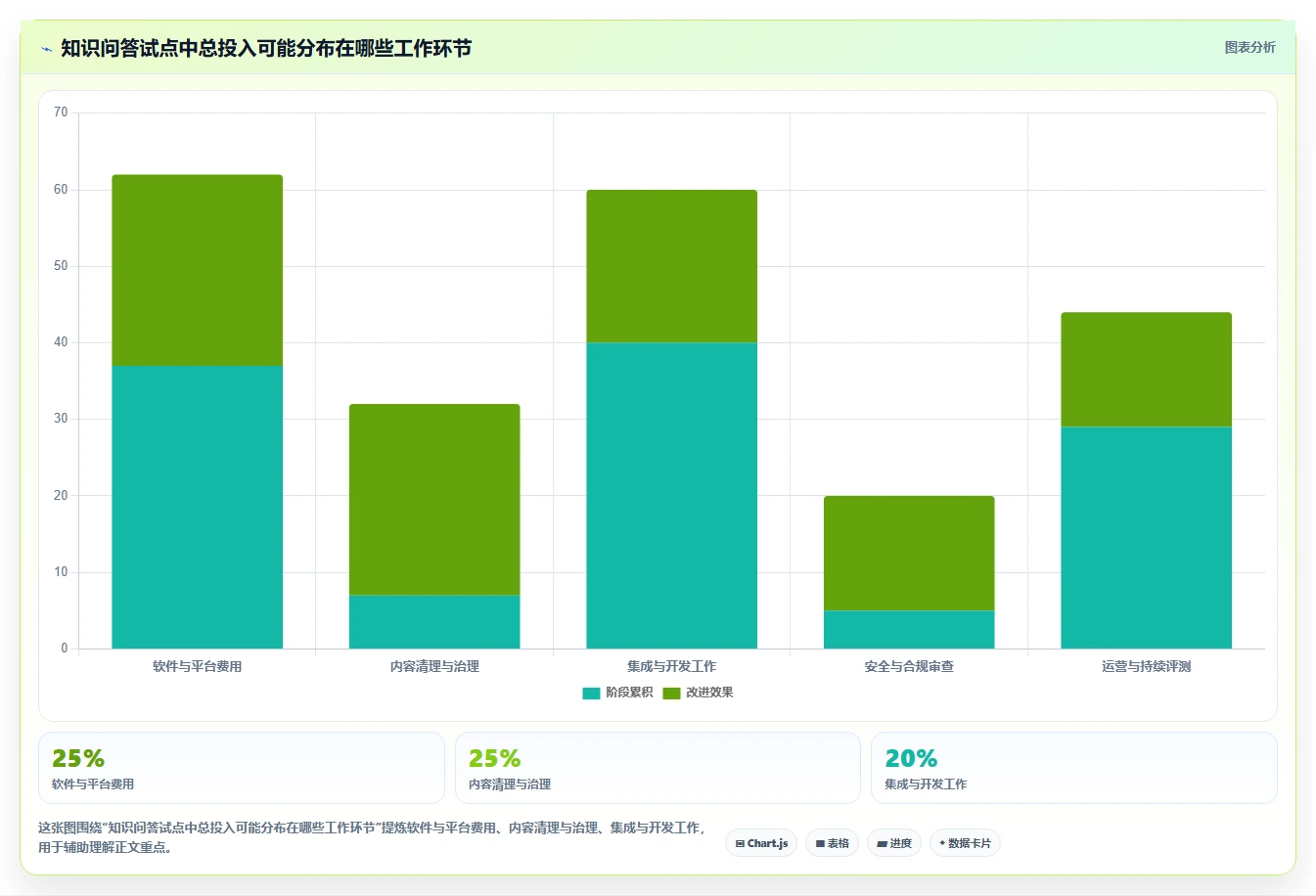
Task: Click the description paragraph below the cards
Action: point(372,837)
